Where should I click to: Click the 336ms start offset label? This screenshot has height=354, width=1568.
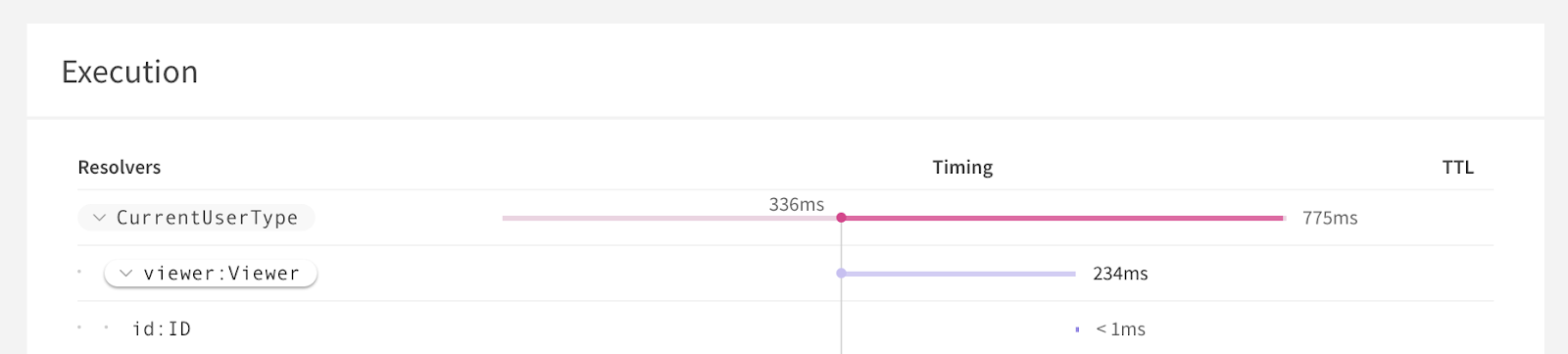tap(797, 204)
